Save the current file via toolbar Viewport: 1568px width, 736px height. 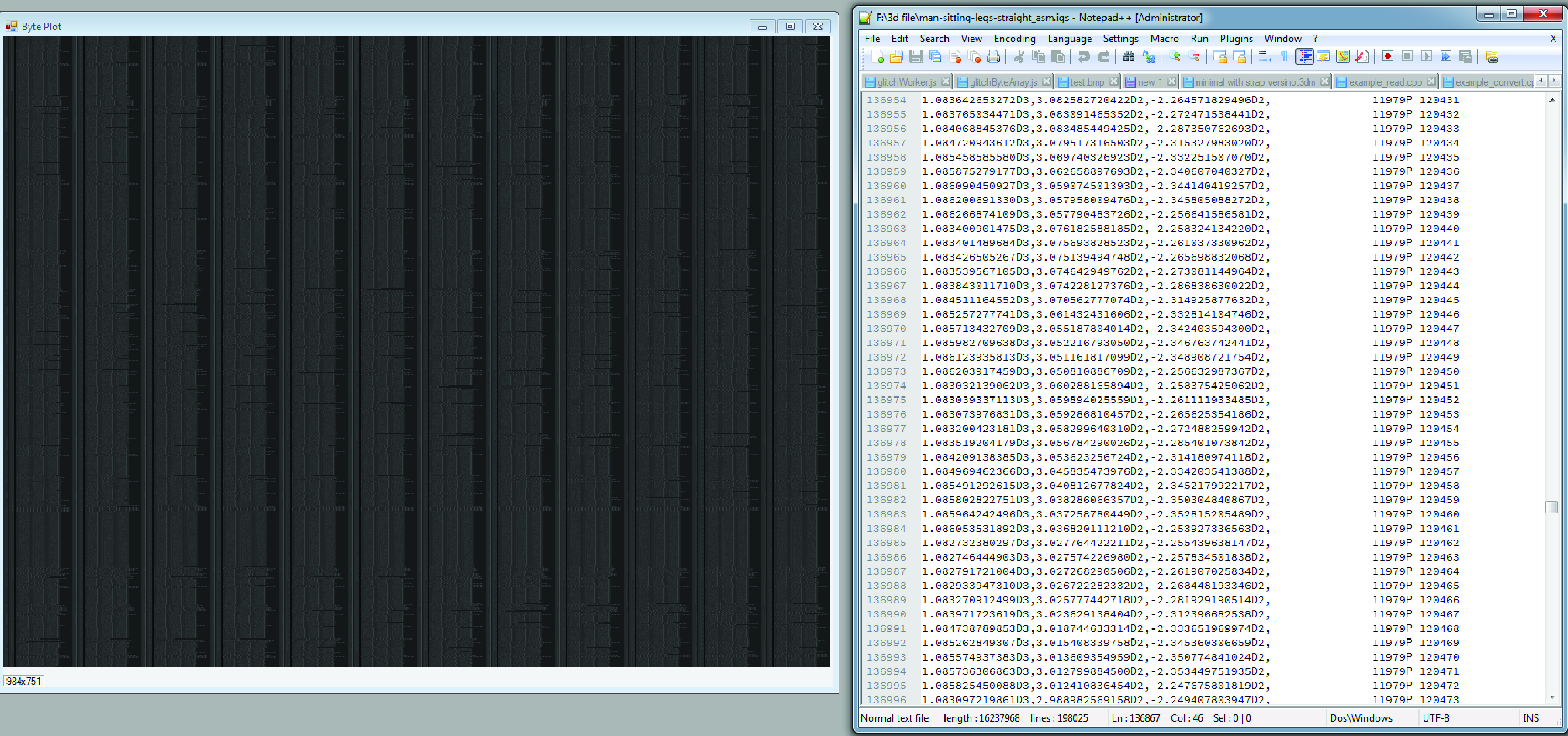click(x=915, y=56)
